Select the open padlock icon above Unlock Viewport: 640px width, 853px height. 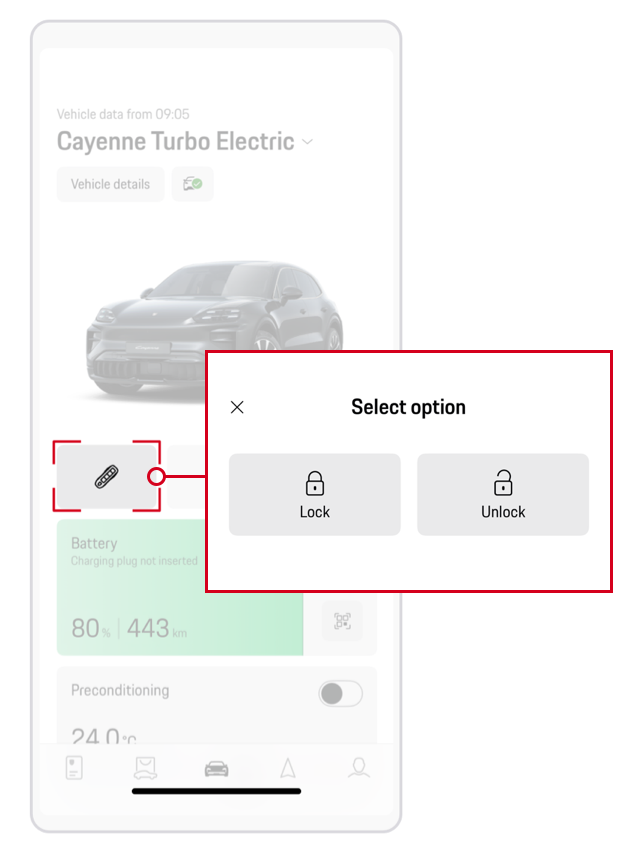coord(503,483)
